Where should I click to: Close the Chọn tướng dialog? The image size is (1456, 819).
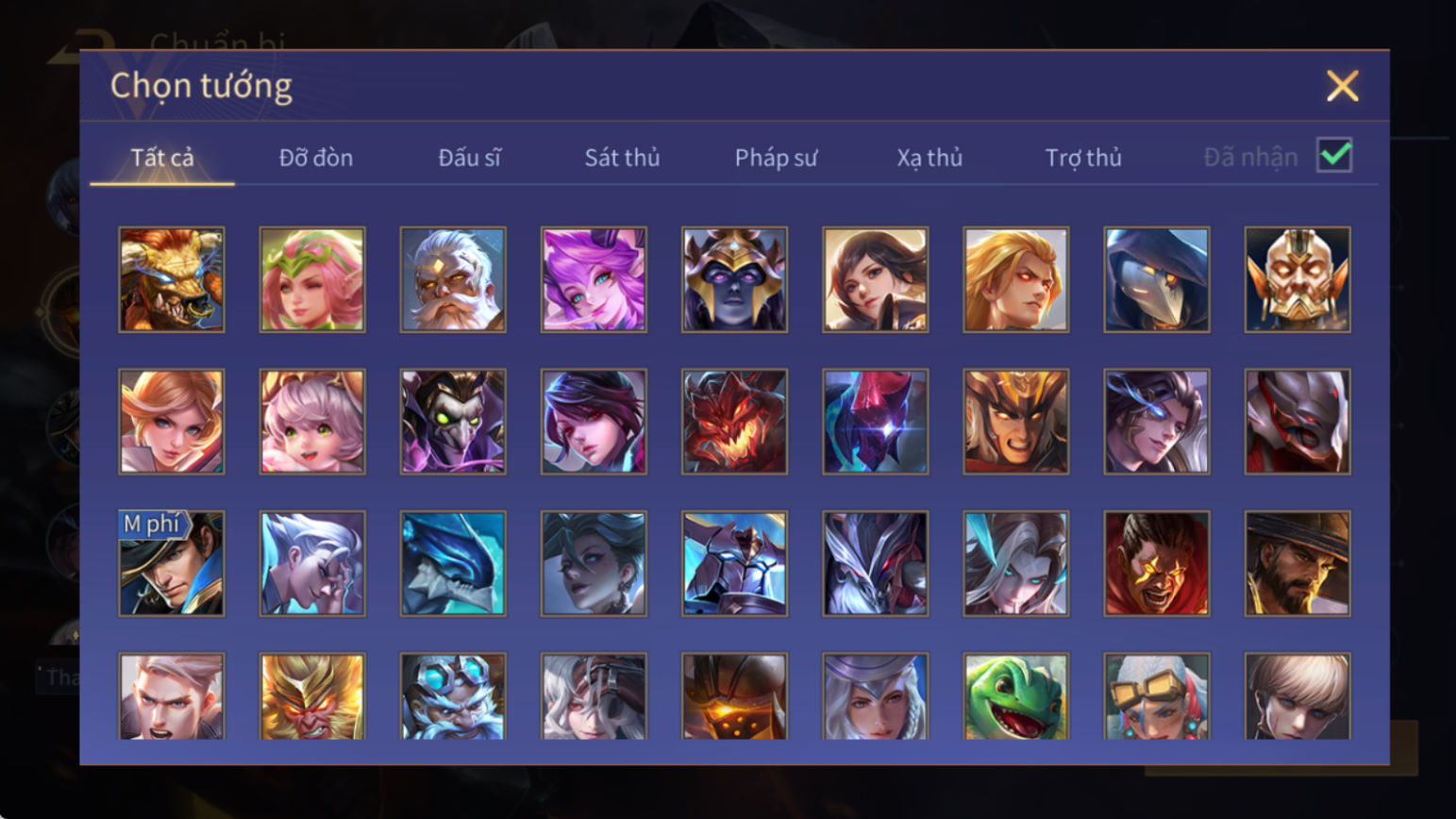pyautogui.click(x=1342, y=86)
